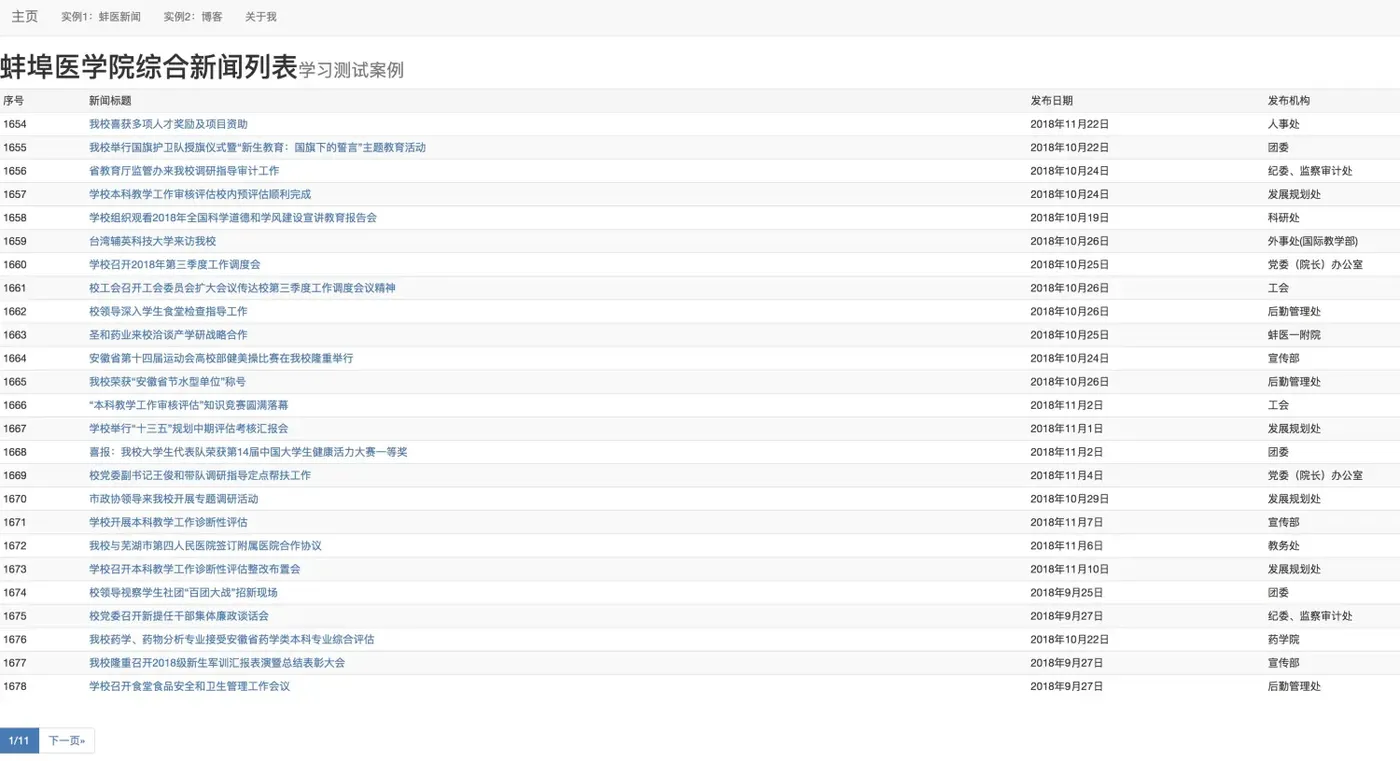Open 实例2：博客 in the navbar
The image size is (1400, 761).
click(193, 17)
